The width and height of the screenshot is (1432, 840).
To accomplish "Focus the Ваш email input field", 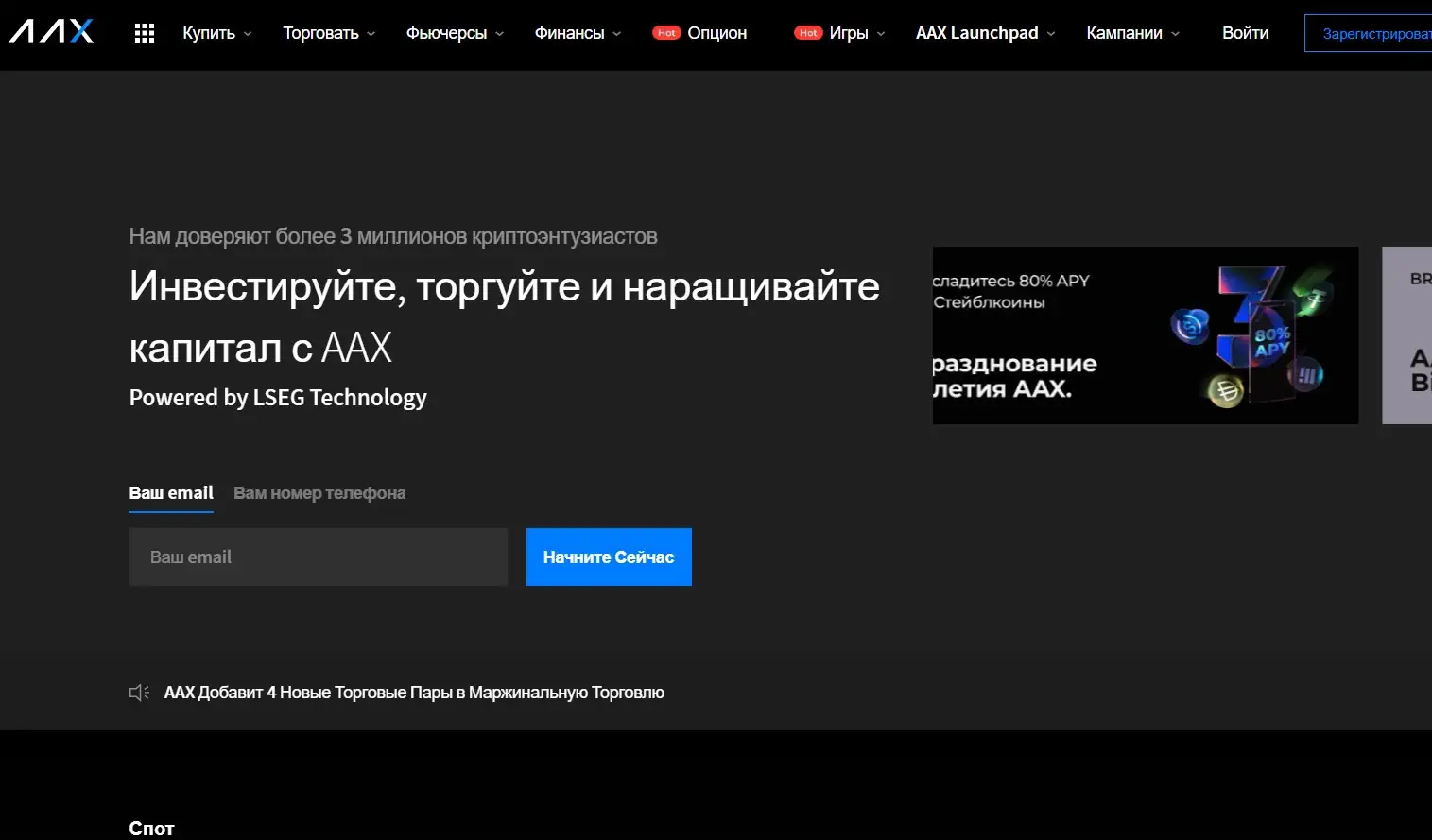I will pyautogui.click(x=319, y=557).
